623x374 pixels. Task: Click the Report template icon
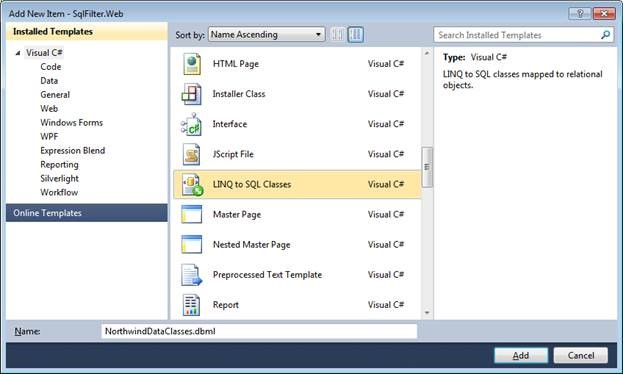click(192, 305)
